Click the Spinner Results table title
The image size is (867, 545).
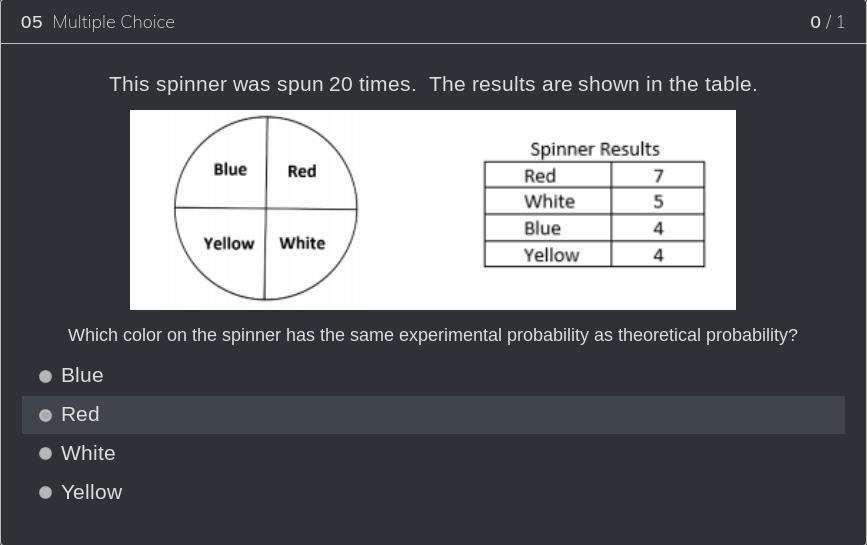(x=594, y=149)
